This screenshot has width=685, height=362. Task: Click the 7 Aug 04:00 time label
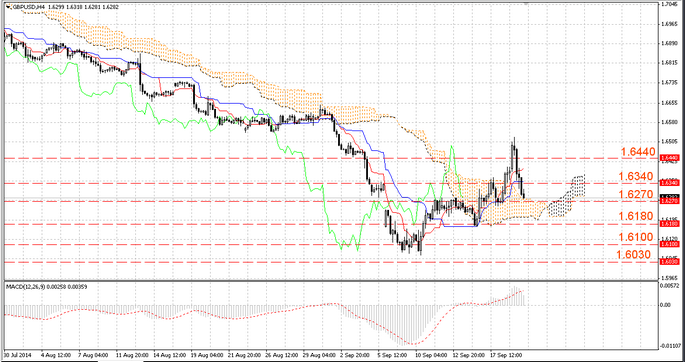pos(93,354)
